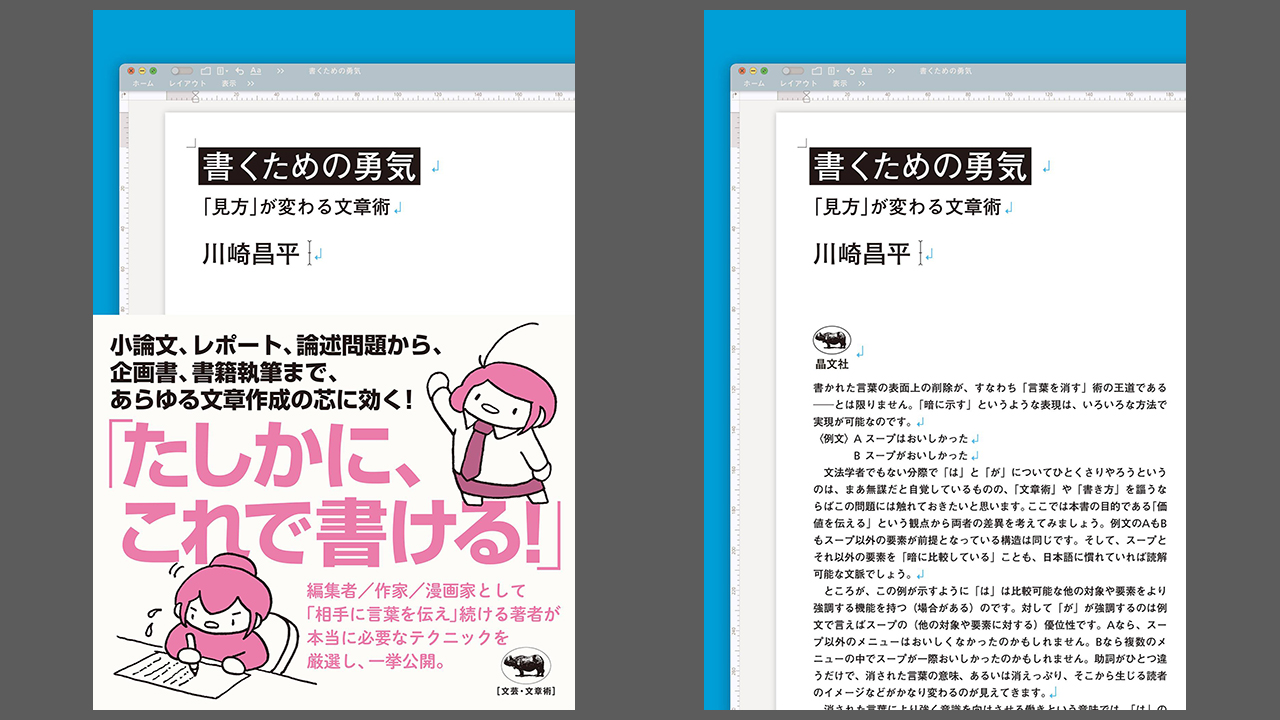Click the Undo arrow in the body-text cover's window
Image resolution: width=1280 pixels, height=720 pixels.
tap(851, 71)
